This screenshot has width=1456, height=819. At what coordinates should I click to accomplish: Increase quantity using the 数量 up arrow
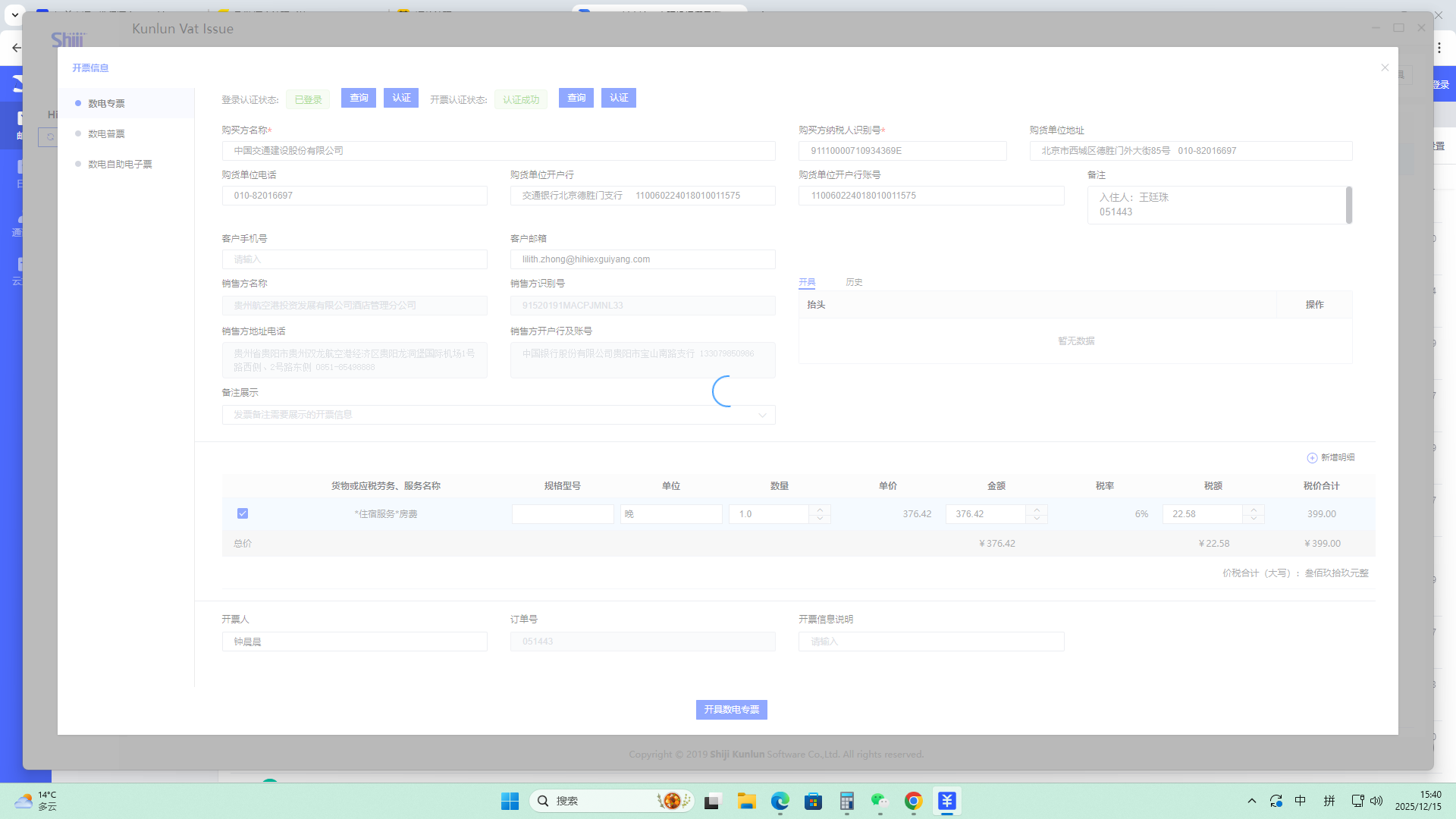pyautogui.click(x=820, y=510)
